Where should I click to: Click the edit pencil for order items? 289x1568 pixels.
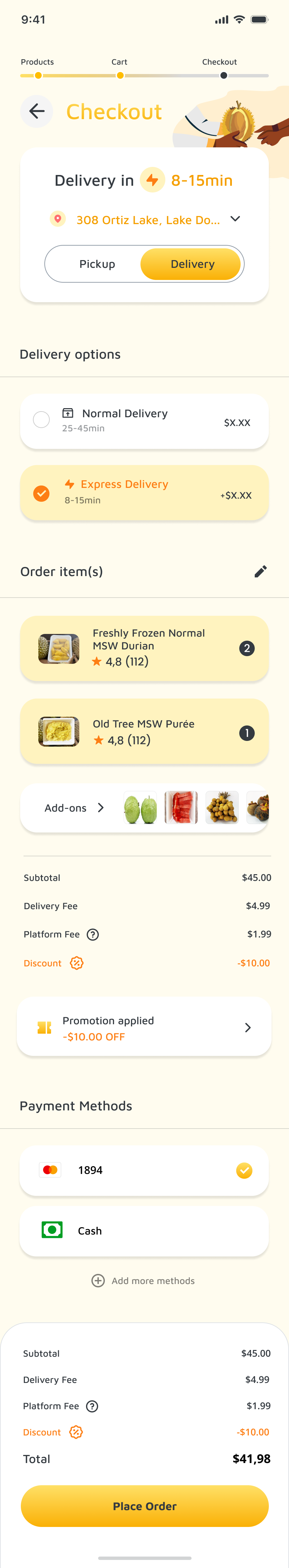(x=260, y=571)
